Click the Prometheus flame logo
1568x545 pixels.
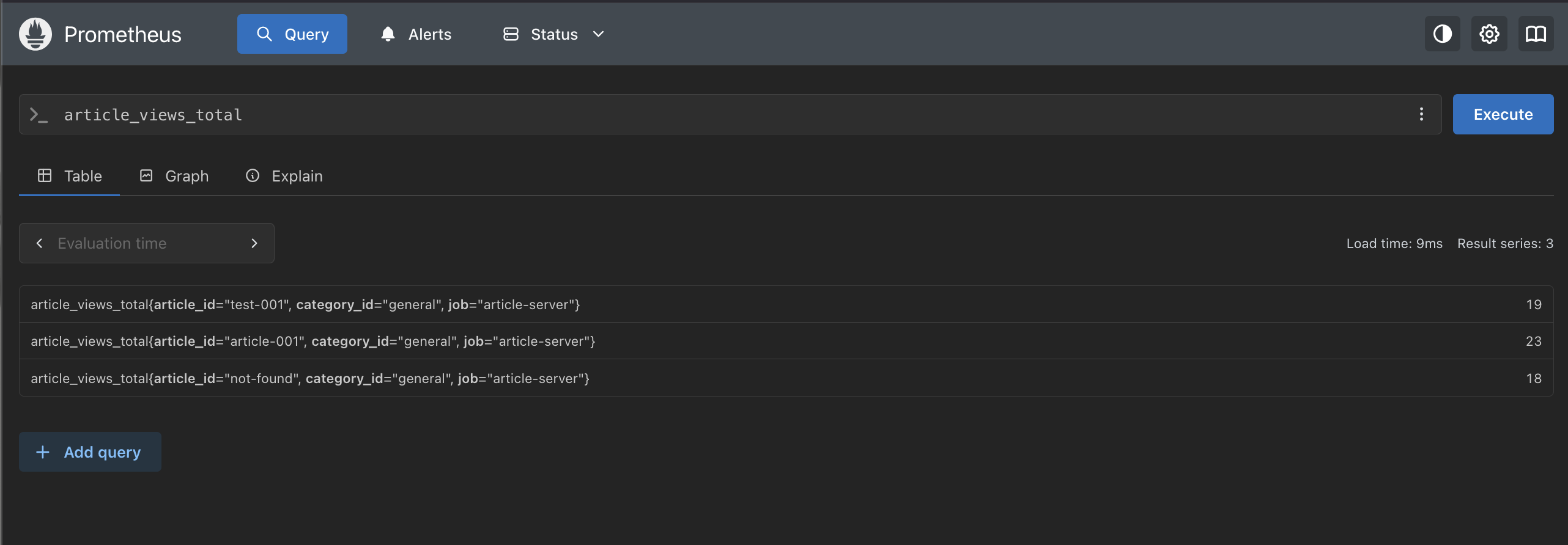[x=35, y=34]
